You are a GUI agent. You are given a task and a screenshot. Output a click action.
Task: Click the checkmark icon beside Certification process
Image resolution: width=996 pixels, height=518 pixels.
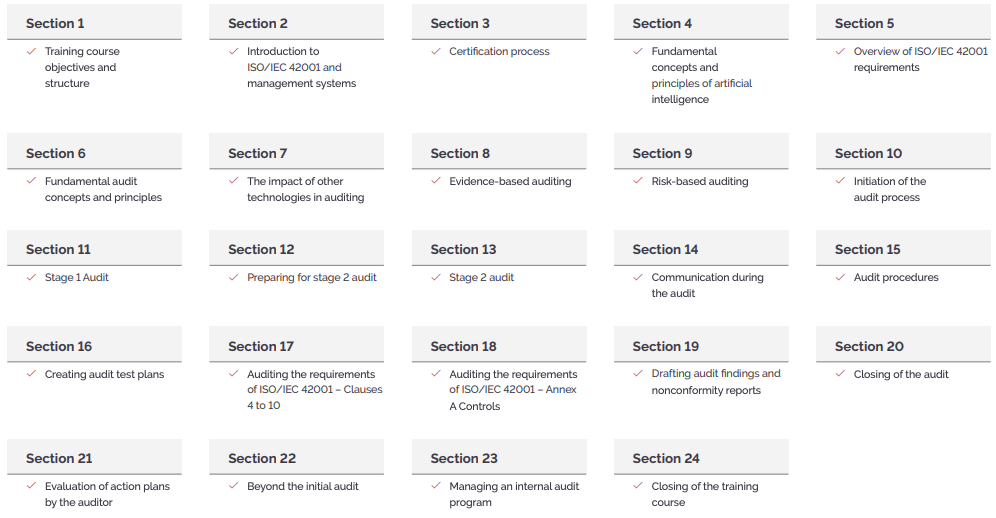pyautogui.click(x=436, y=51)
